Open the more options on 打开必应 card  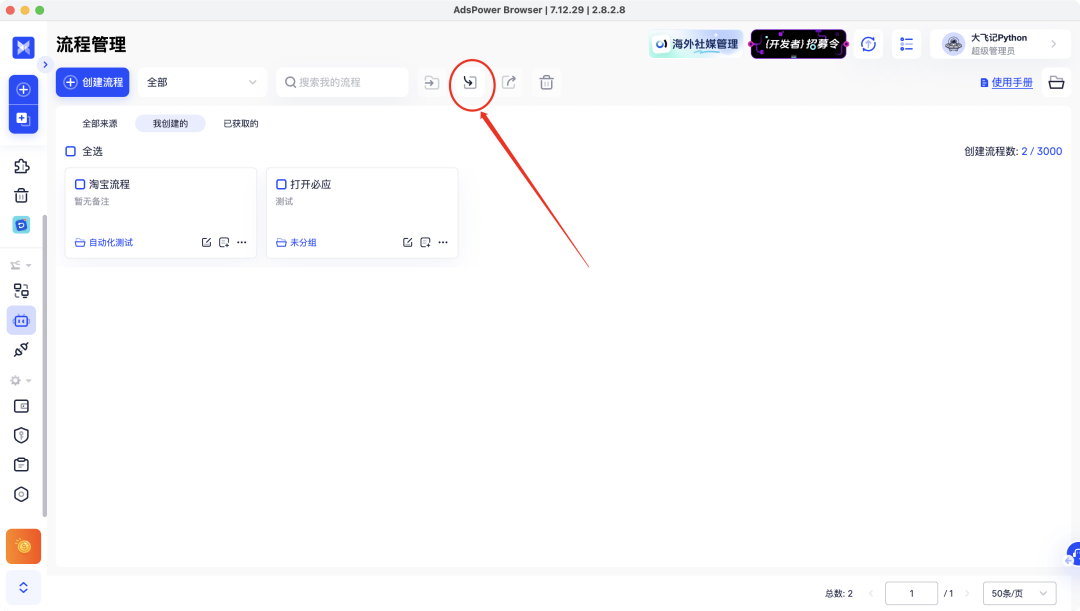point(443,242)
